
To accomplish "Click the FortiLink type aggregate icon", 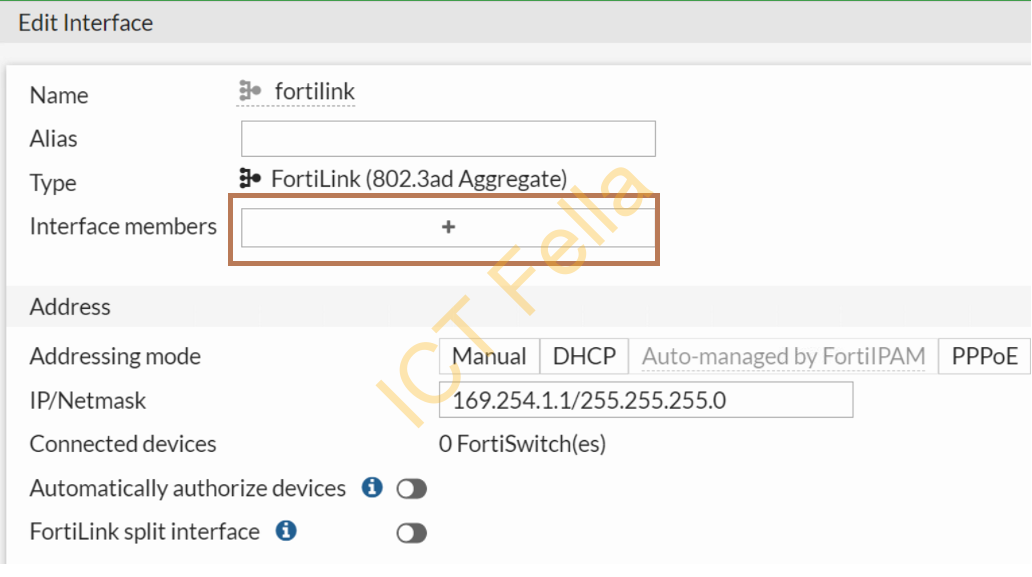I will click(x=250, y=178).
